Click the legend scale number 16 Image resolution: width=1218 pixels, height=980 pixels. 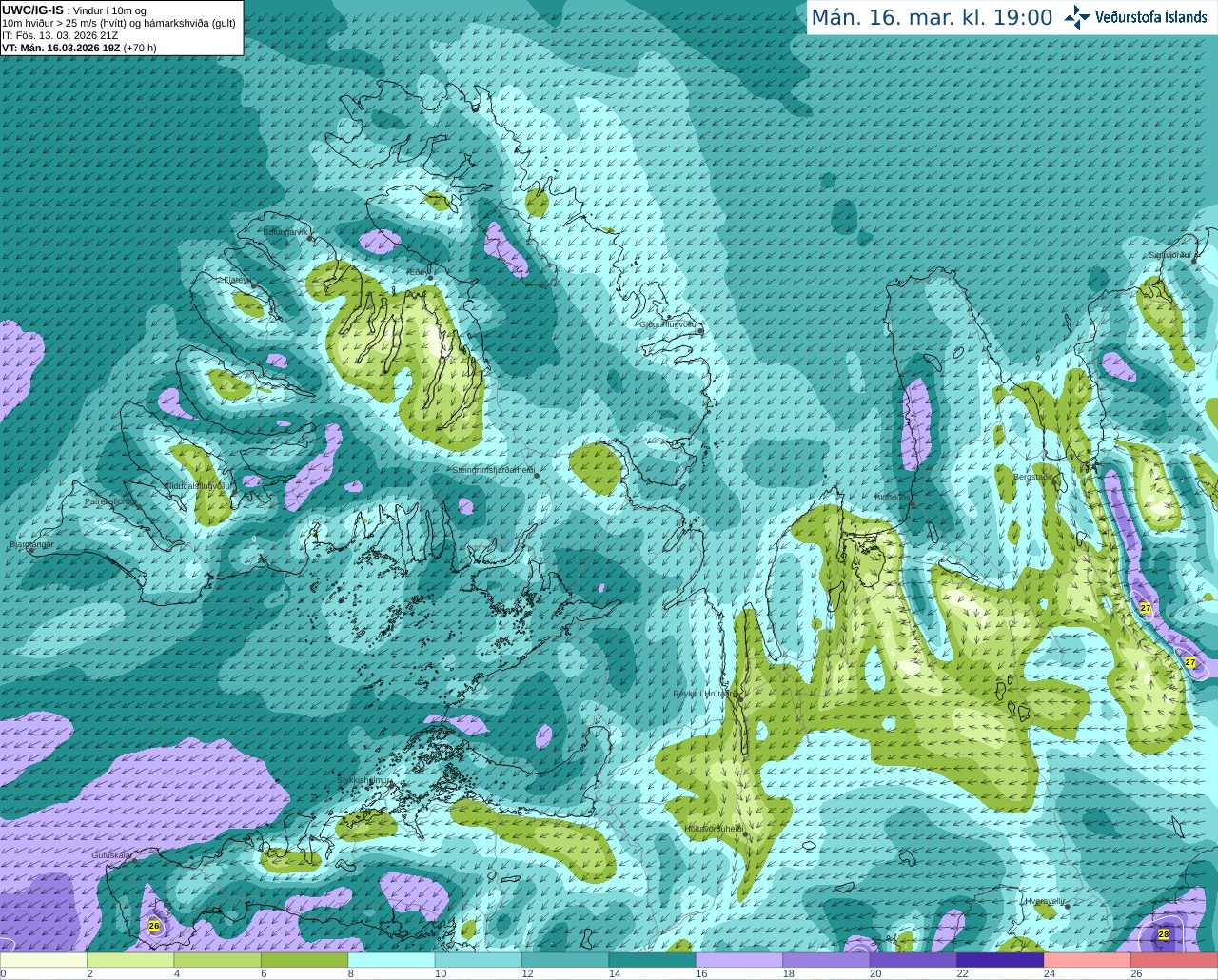click(x=701, y=974)
